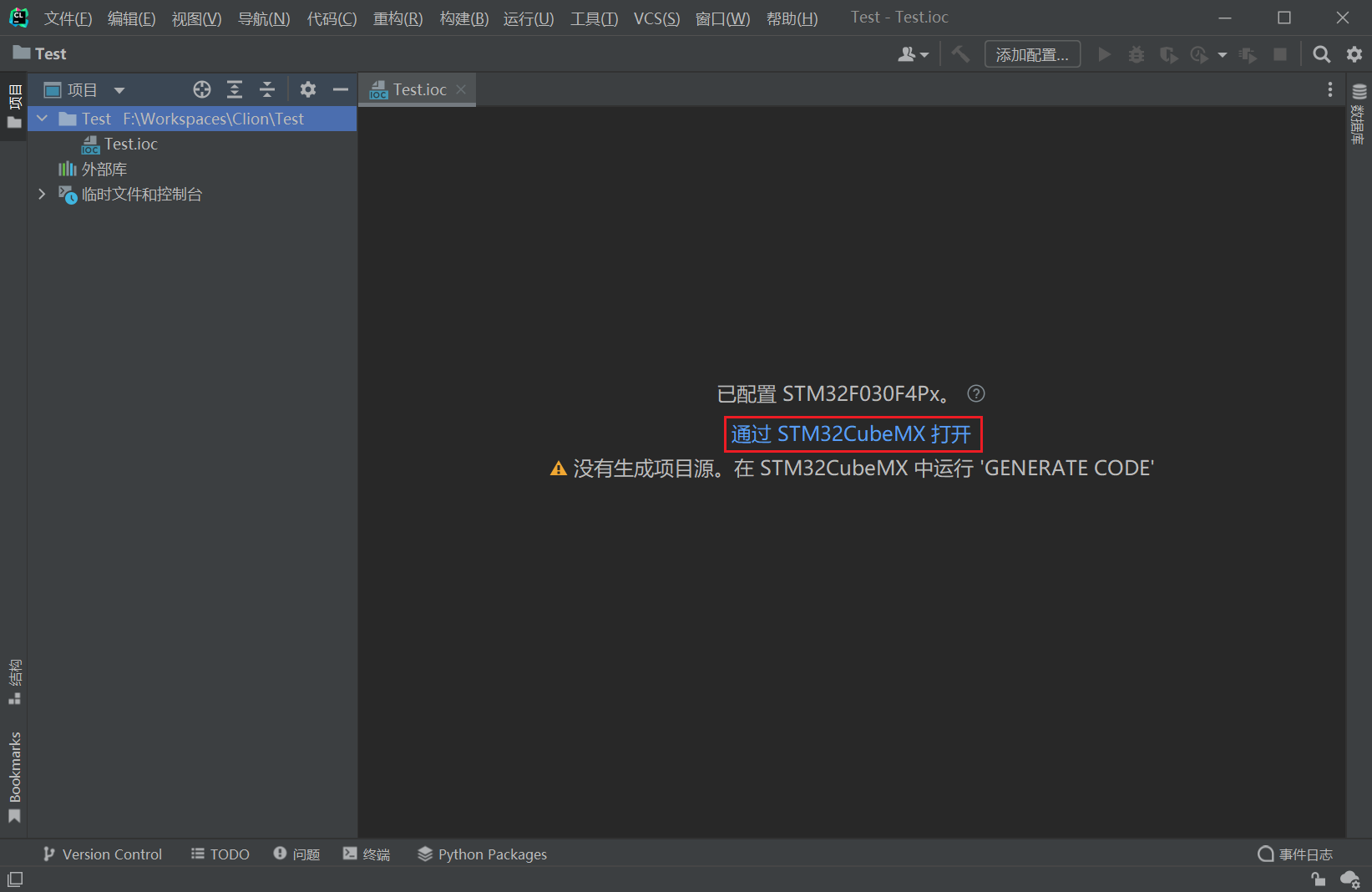
Task: Expand the 临时文件和控制台 node
Action: [x=43, y=194]
